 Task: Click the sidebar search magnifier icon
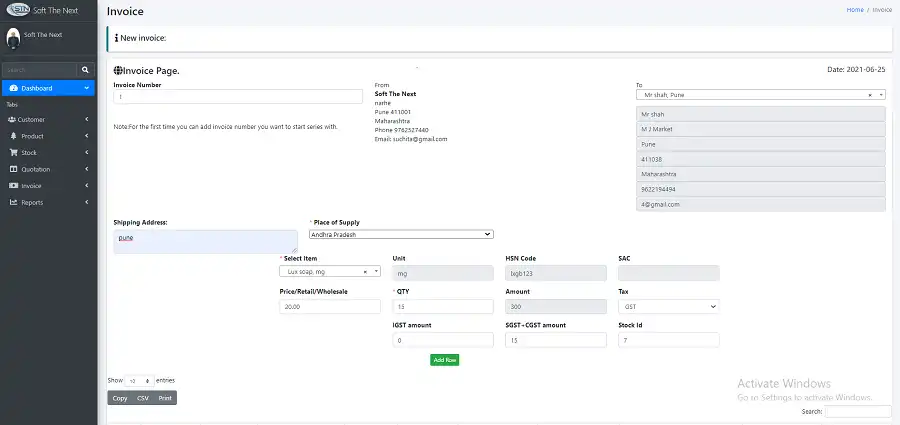(x=85, y=70)
